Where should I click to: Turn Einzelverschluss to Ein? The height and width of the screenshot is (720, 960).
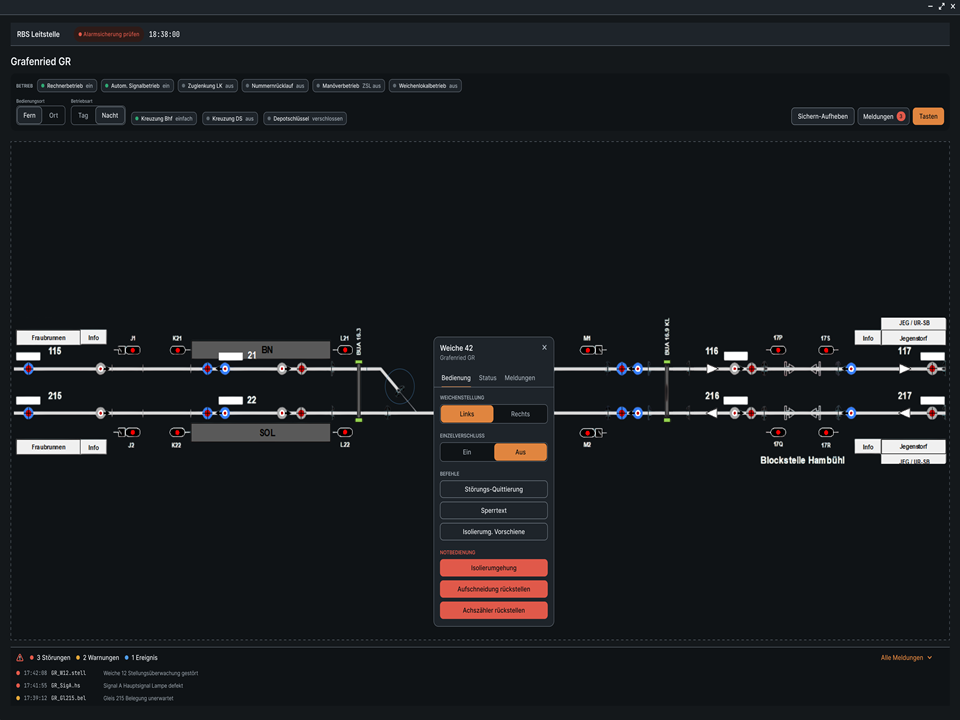(467, 452)
